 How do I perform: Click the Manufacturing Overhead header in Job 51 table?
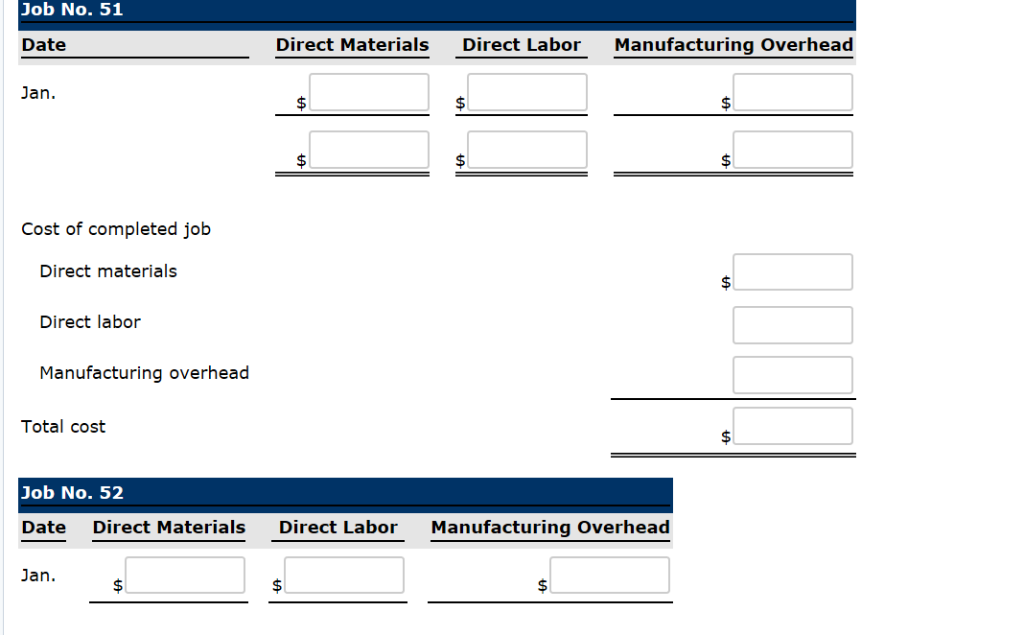coord(733,45)
